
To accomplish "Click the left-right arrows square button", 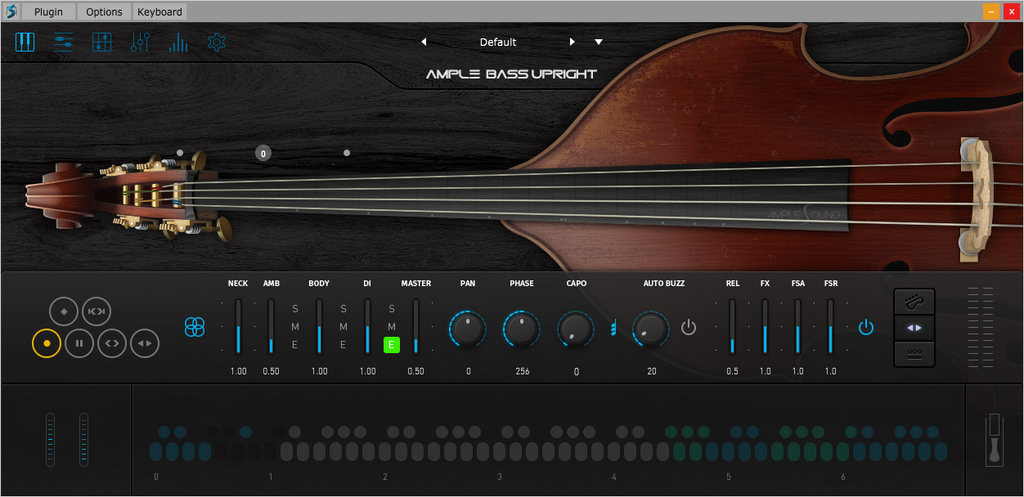I will [914, 328].
